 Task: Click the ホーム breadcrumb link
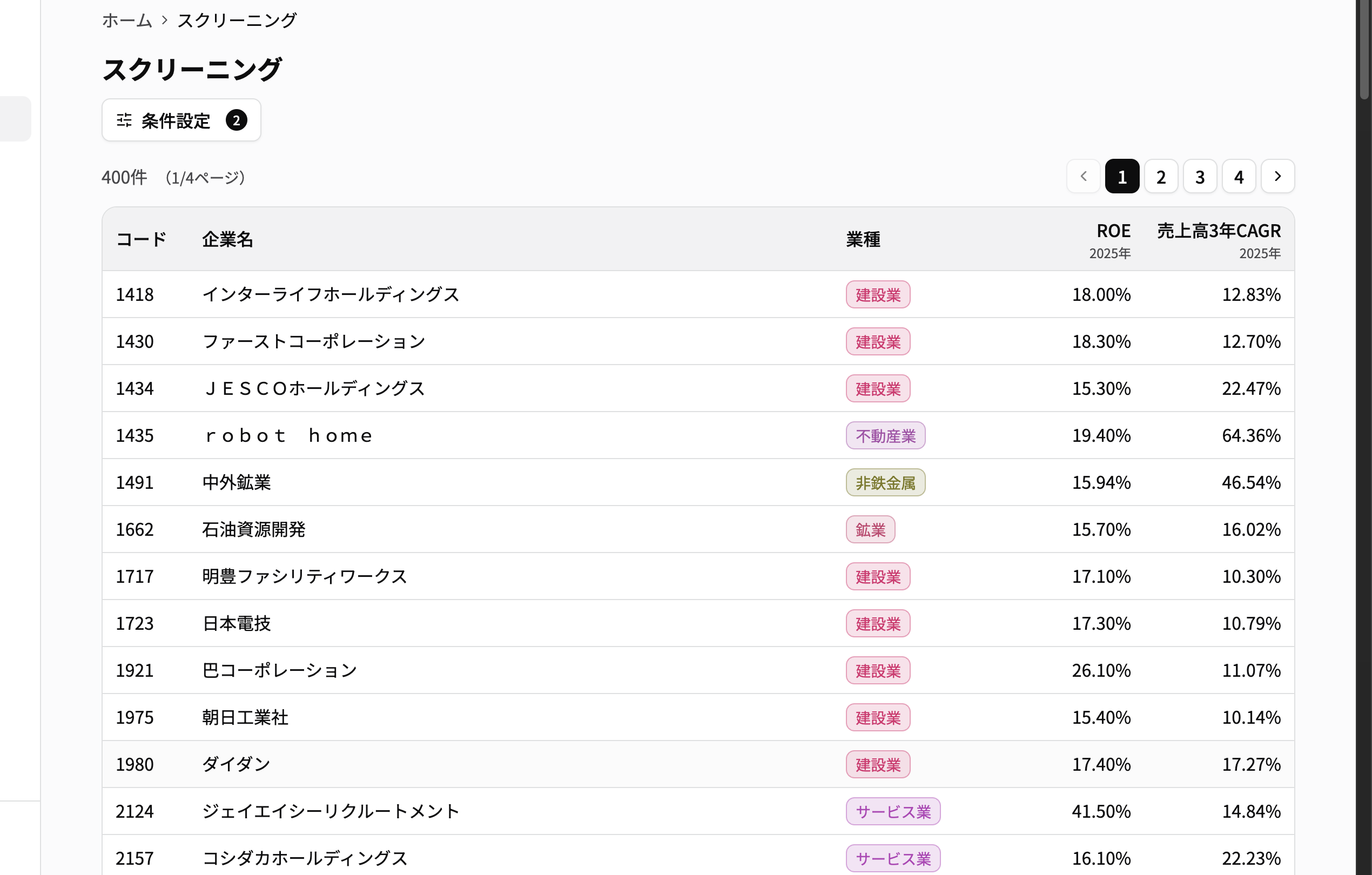(x=127, y=21)
